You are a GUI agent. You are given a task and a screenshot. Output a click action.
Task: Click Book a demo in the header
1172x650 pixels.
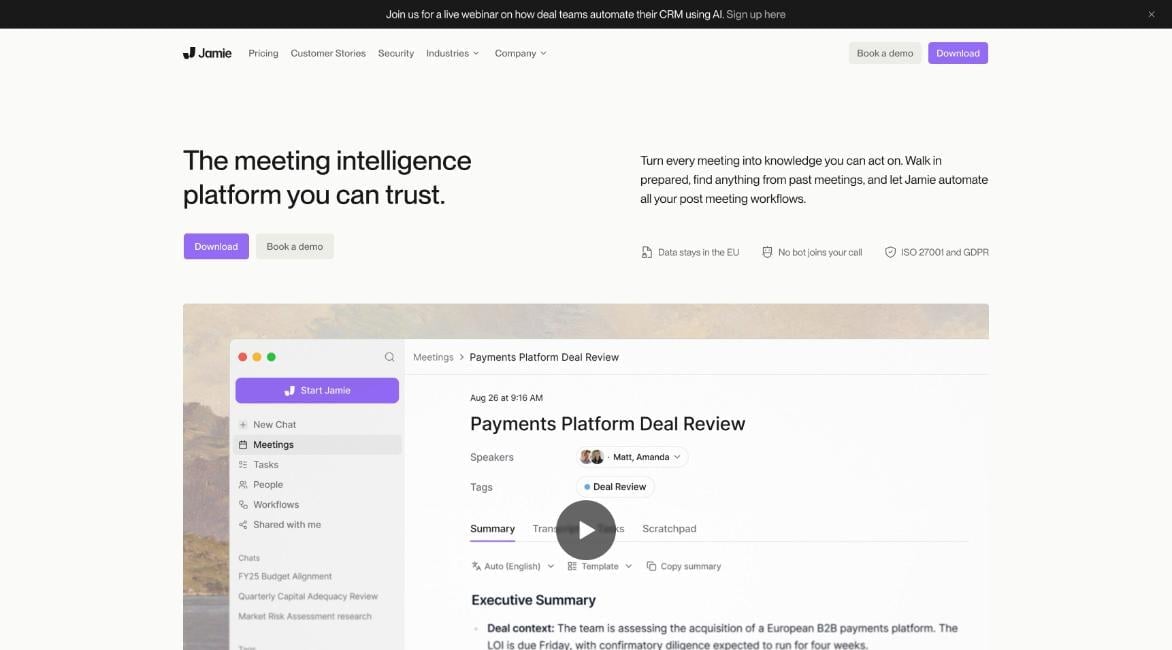(x=885, y=53)
